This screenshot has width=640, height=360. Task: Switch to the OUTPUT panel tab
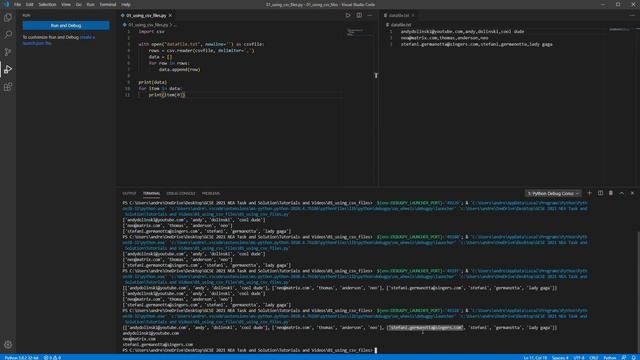click(129, 193)
